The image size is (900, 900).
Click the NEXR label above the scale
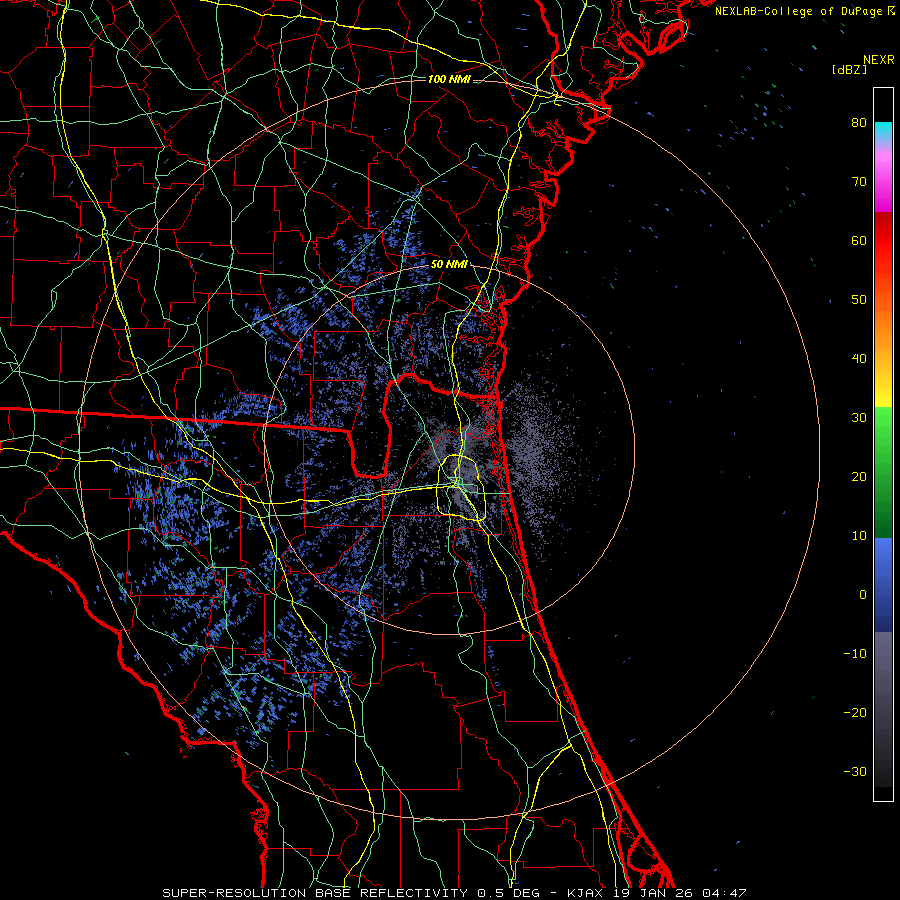coord(879,60)
